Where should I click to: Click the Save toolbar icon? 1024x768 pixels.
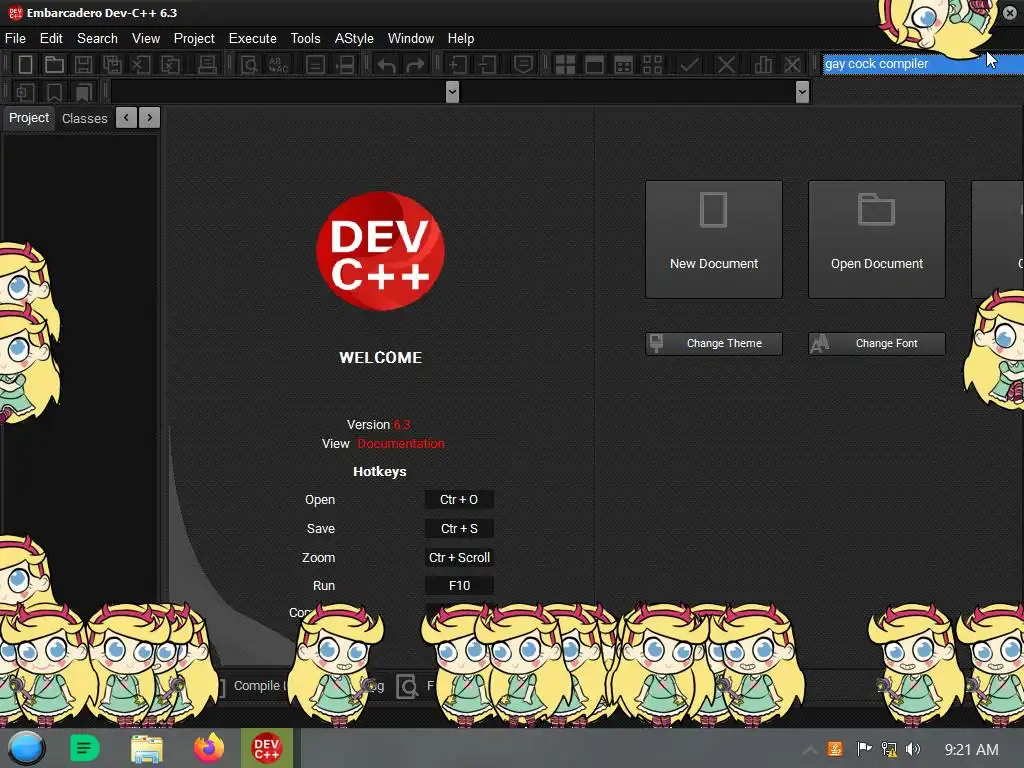tap(83, 65)
